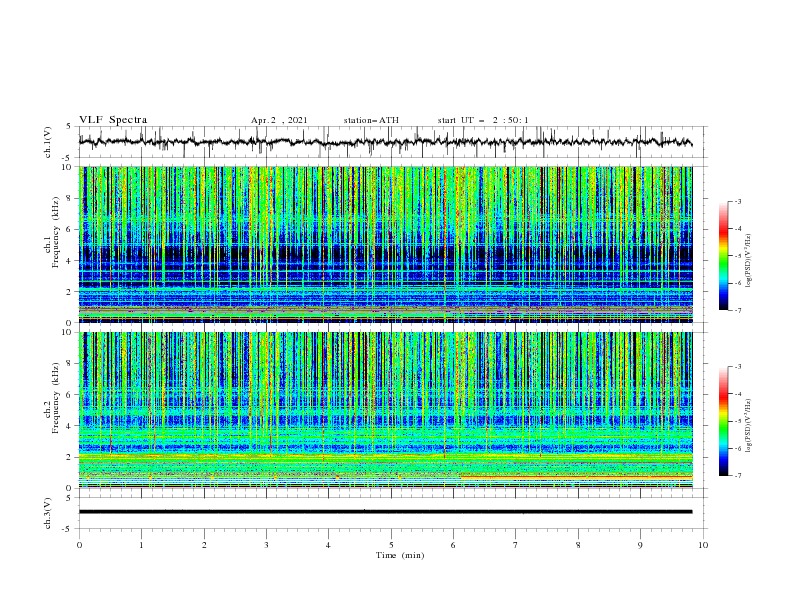Click inside the ch.1 spectrogram panel
This screenshot has height=612, width=792.
point(386,244)
